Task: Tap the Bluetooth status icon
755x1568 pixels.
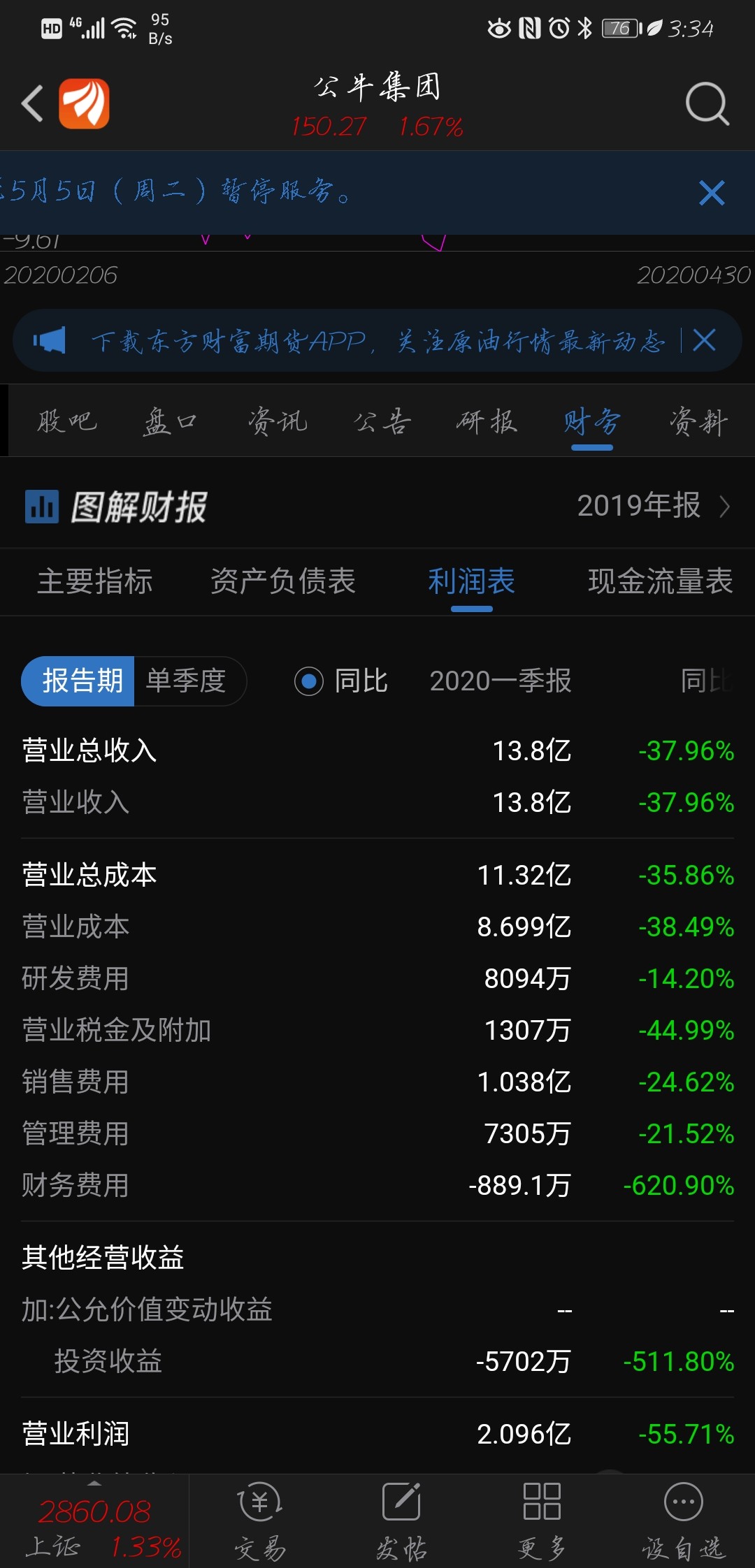Action: (585, 29)
